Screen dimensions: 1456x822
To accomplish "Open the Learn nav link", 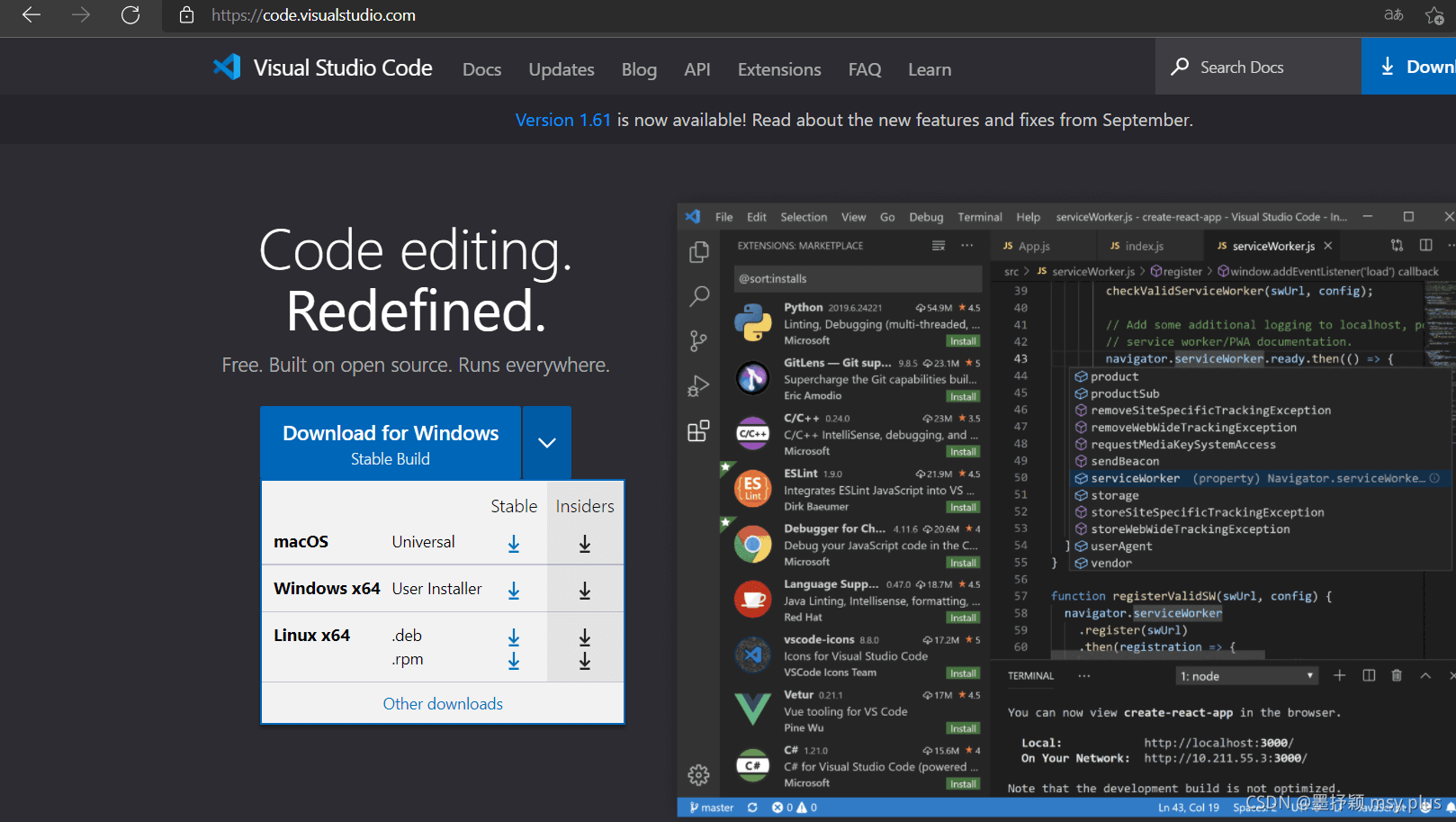I will [930, 69].
